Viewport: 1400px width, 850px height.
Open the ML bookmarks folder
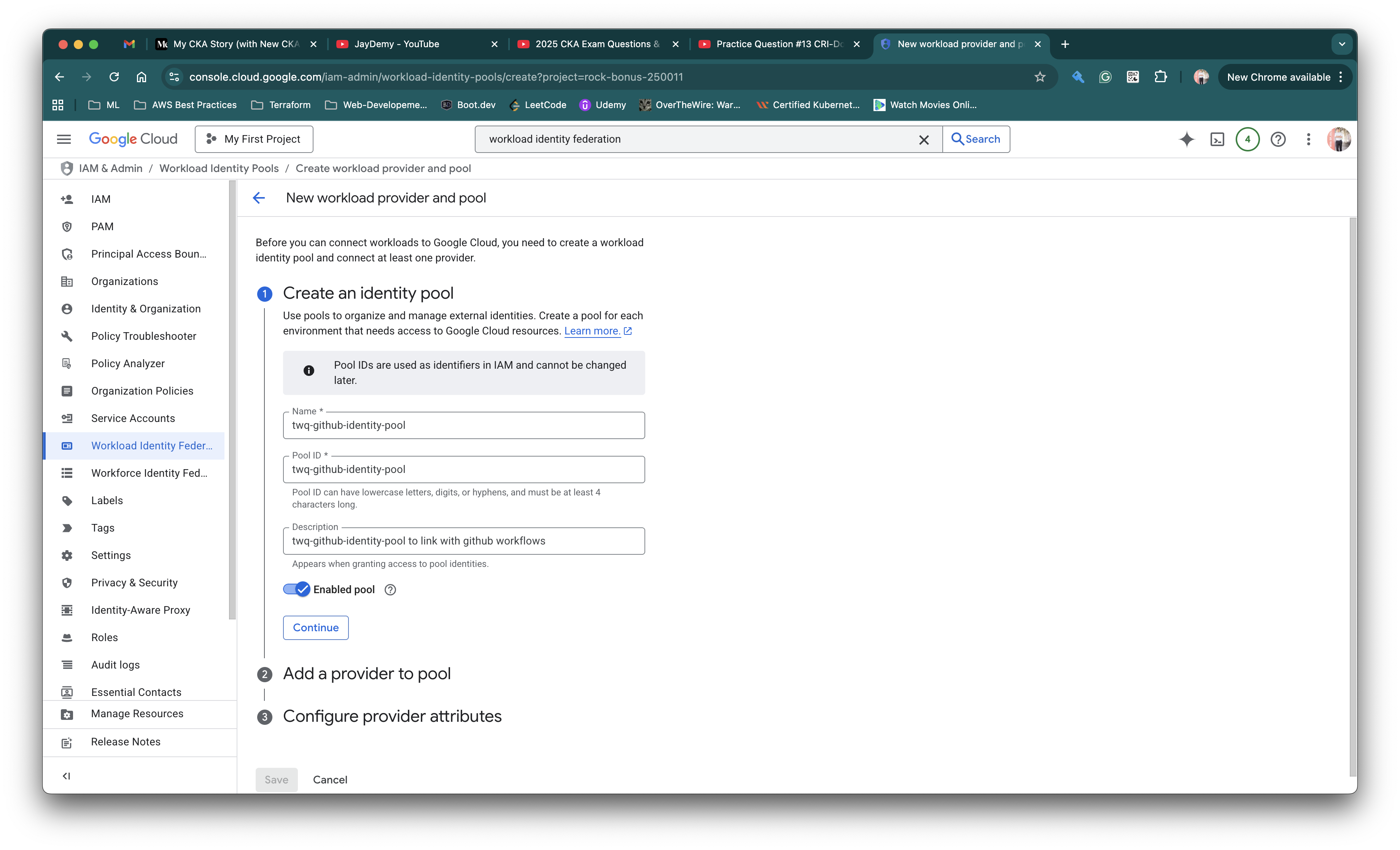pyautogui.click(x=104, y=105)
